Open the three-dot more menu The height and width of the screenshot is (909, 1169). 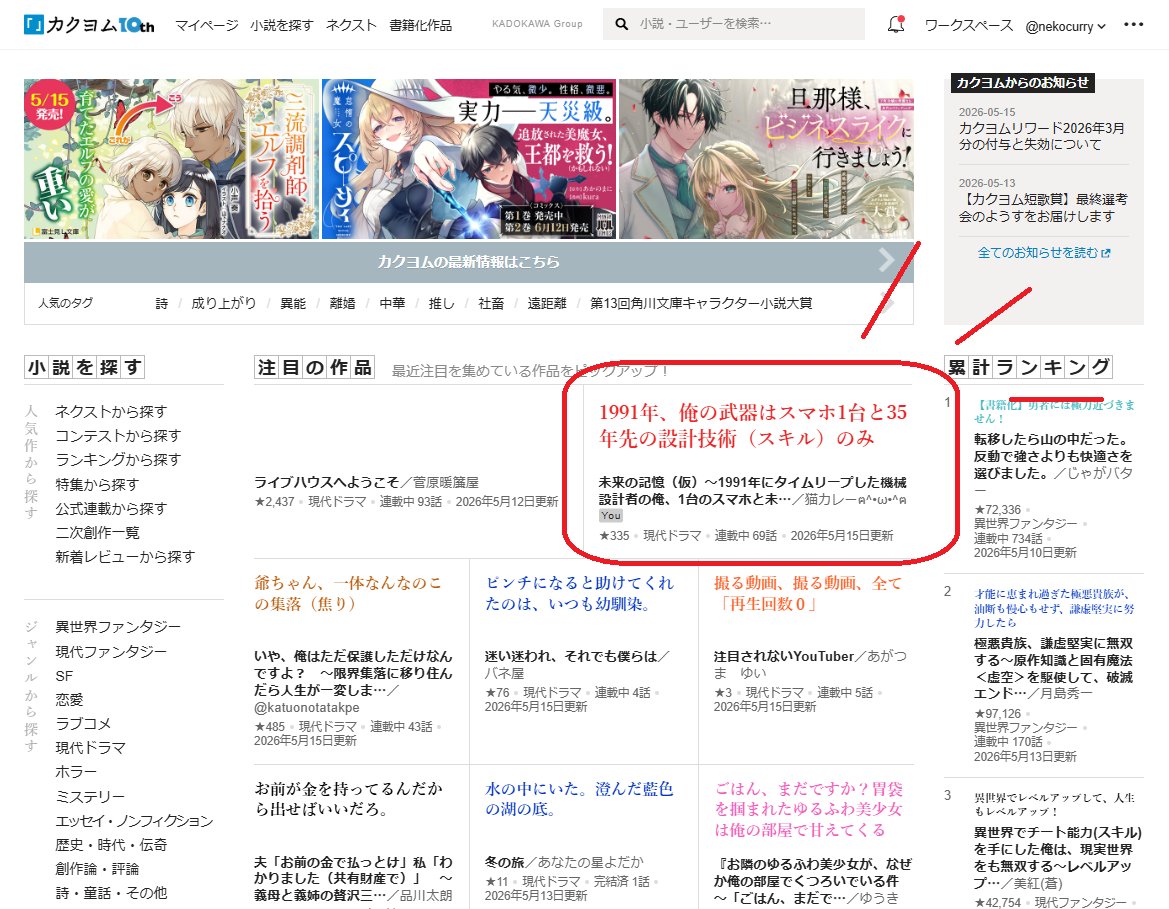pos(1133,25)
